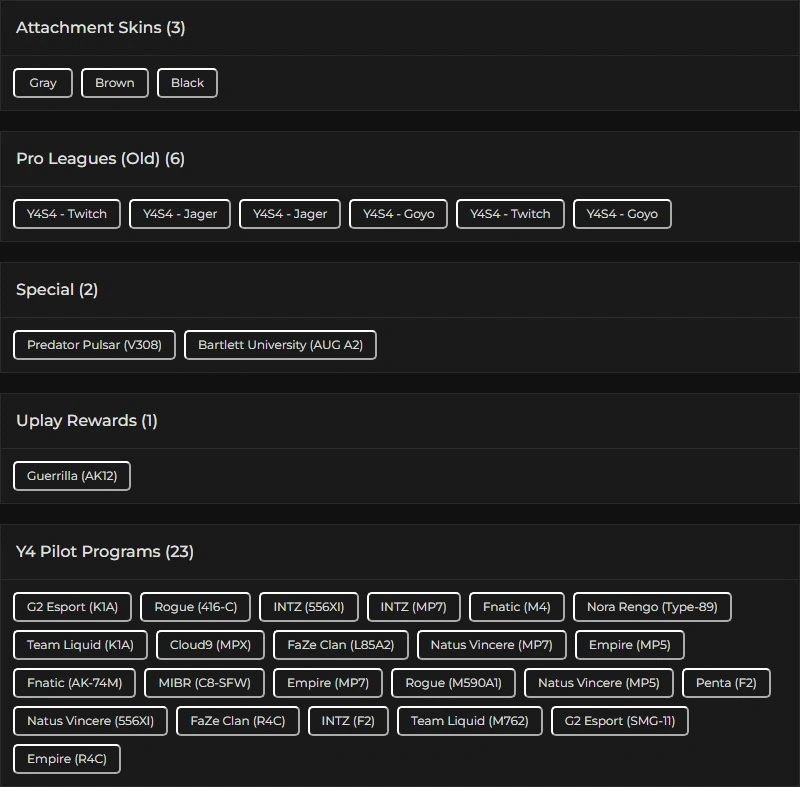
Task: Choose Cloud9 (MPX) skin
Action: [x=210, y=645]
